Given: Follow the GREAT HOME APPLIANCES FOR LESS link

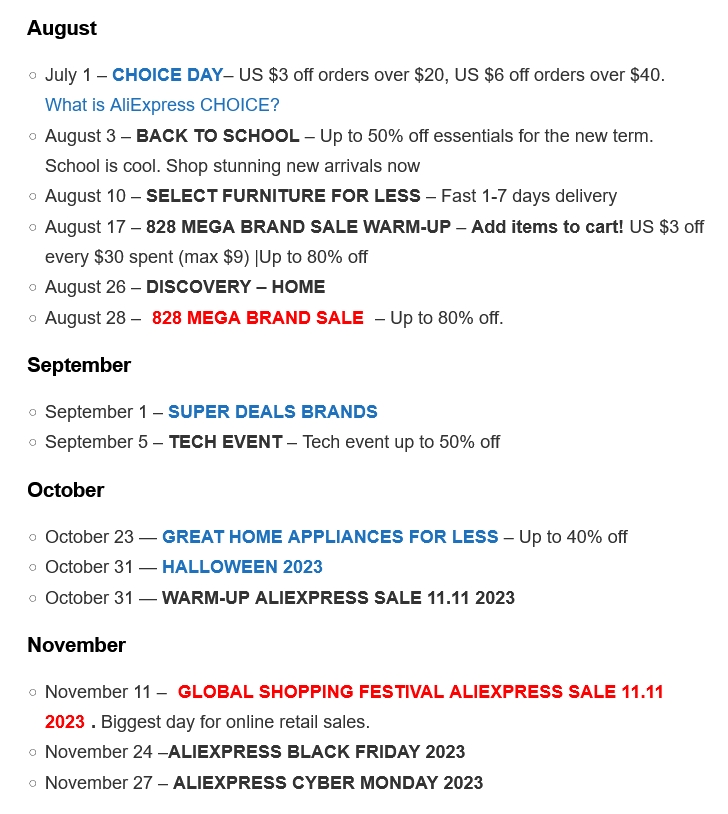Looking at the screenshot, I should 330,537.
